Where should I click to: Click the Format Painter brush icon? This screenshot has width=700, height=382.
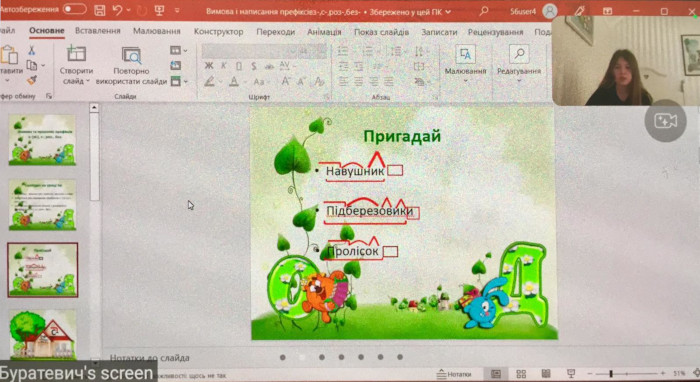(x=31, y=80)
